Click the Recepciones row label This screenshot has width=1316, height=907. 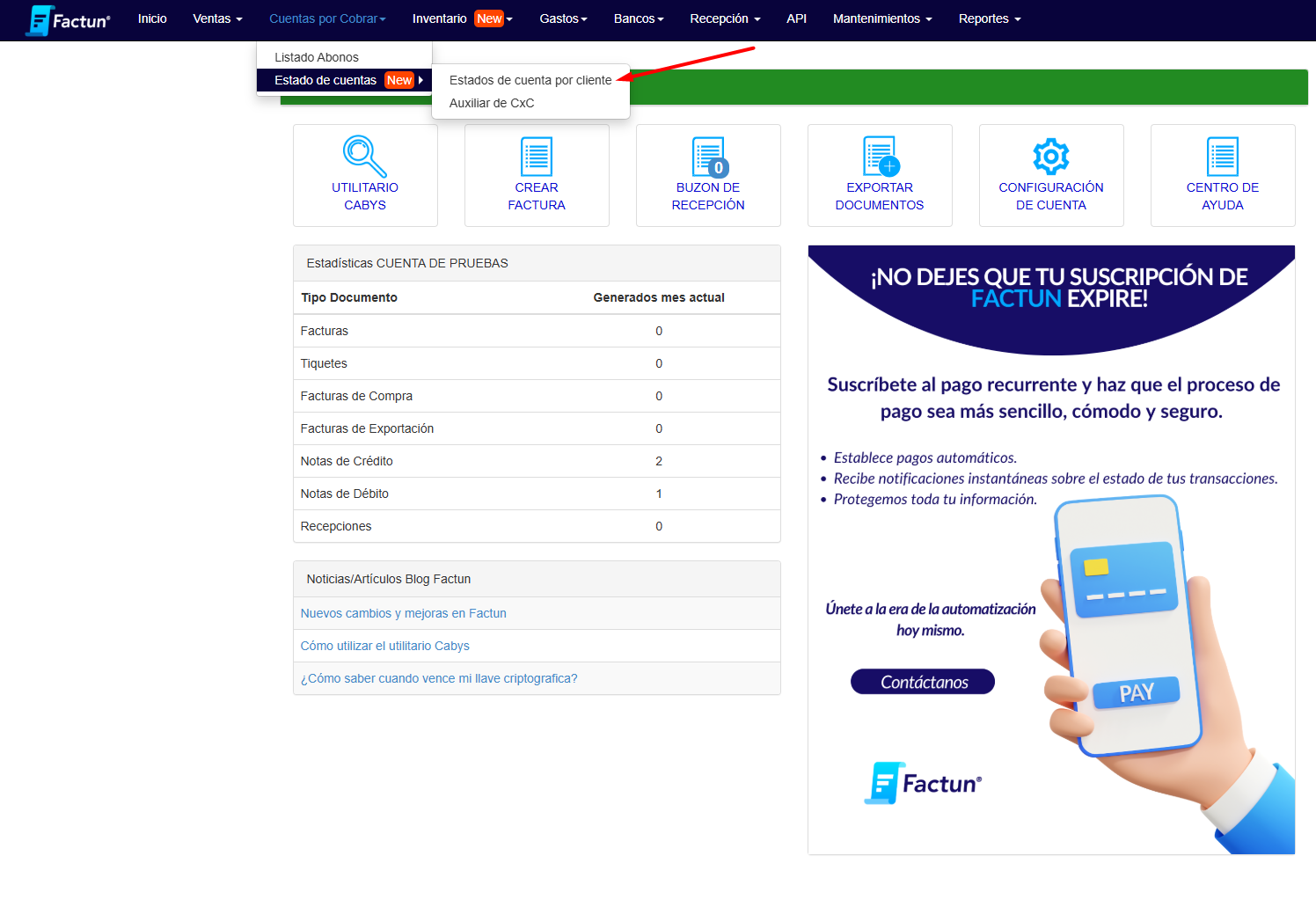335,526
